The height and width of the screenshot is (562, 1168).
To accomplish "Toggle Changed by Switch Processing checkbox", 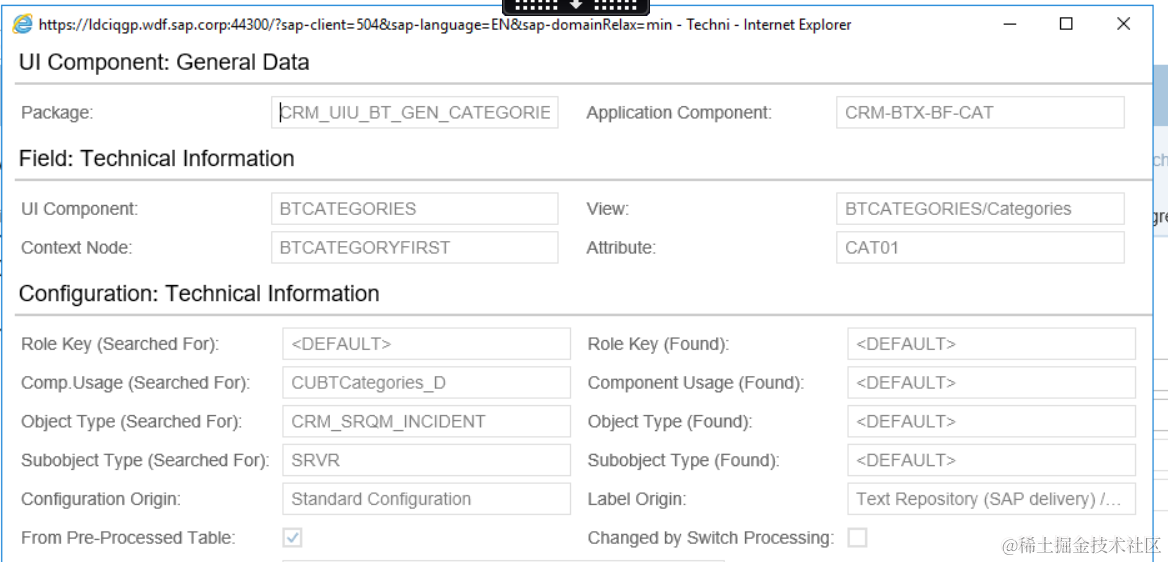I will point(857,537).
